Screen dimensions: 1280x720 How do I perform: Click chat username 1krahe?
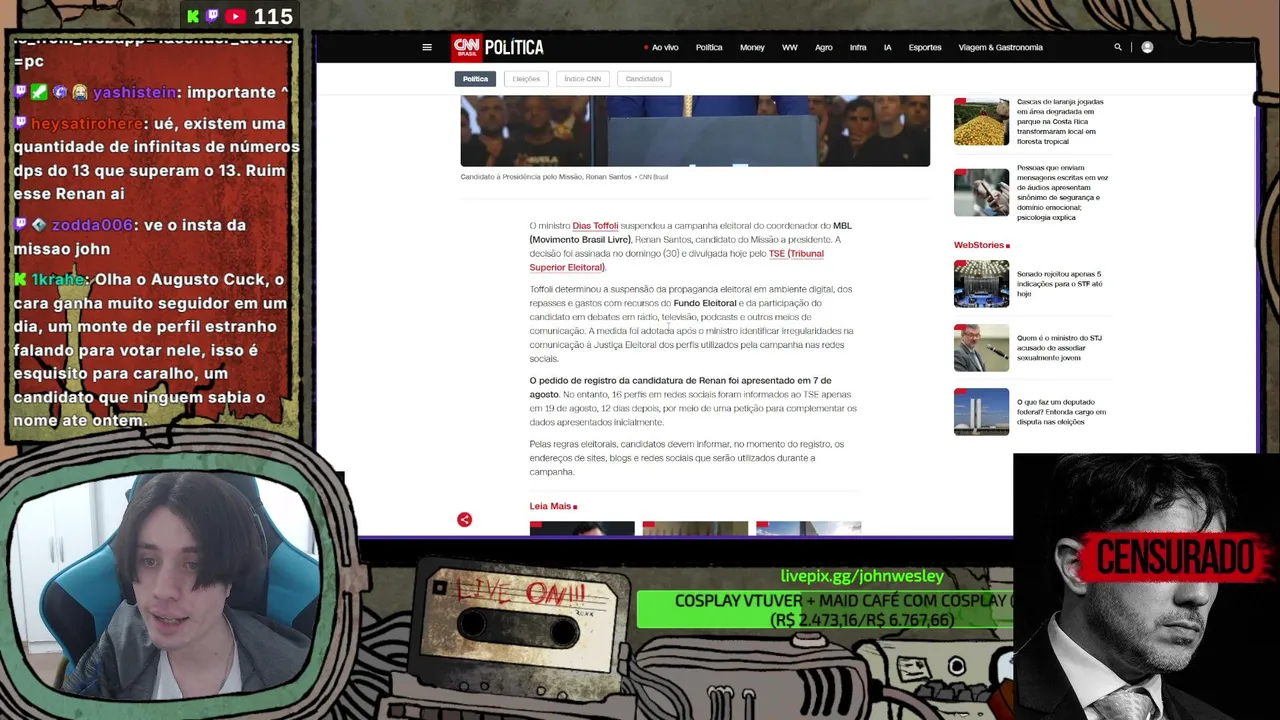(58, 280)
